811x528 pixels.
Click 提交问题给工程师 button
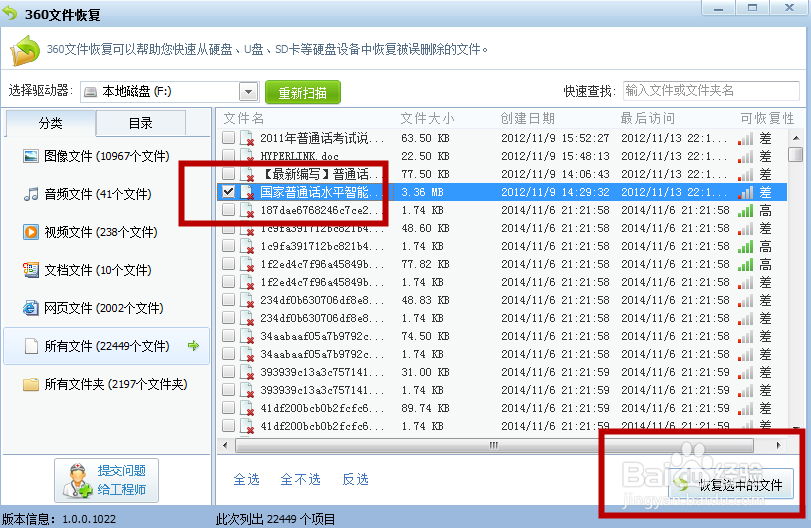point(107,480)
